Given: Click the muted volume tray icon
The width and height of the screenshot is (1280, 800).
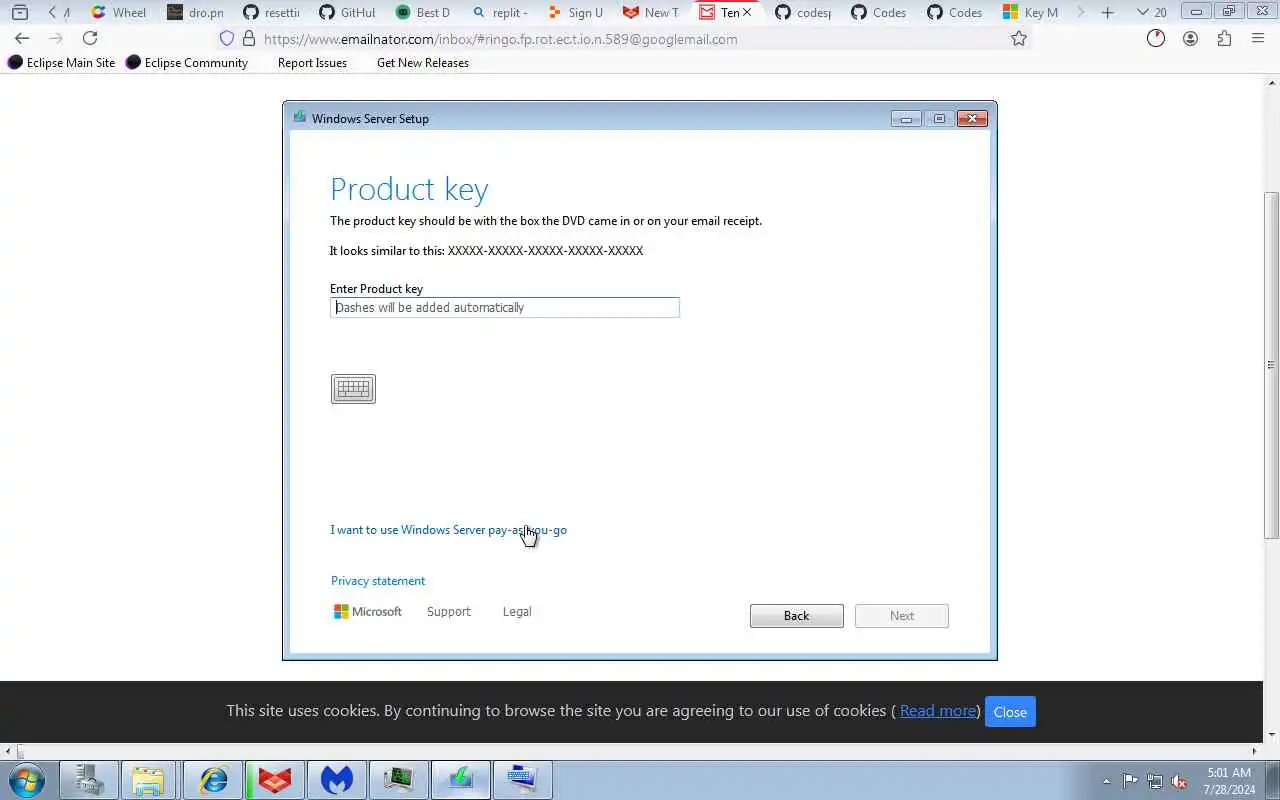Looking at the screenshot, I should point(1180,781).
